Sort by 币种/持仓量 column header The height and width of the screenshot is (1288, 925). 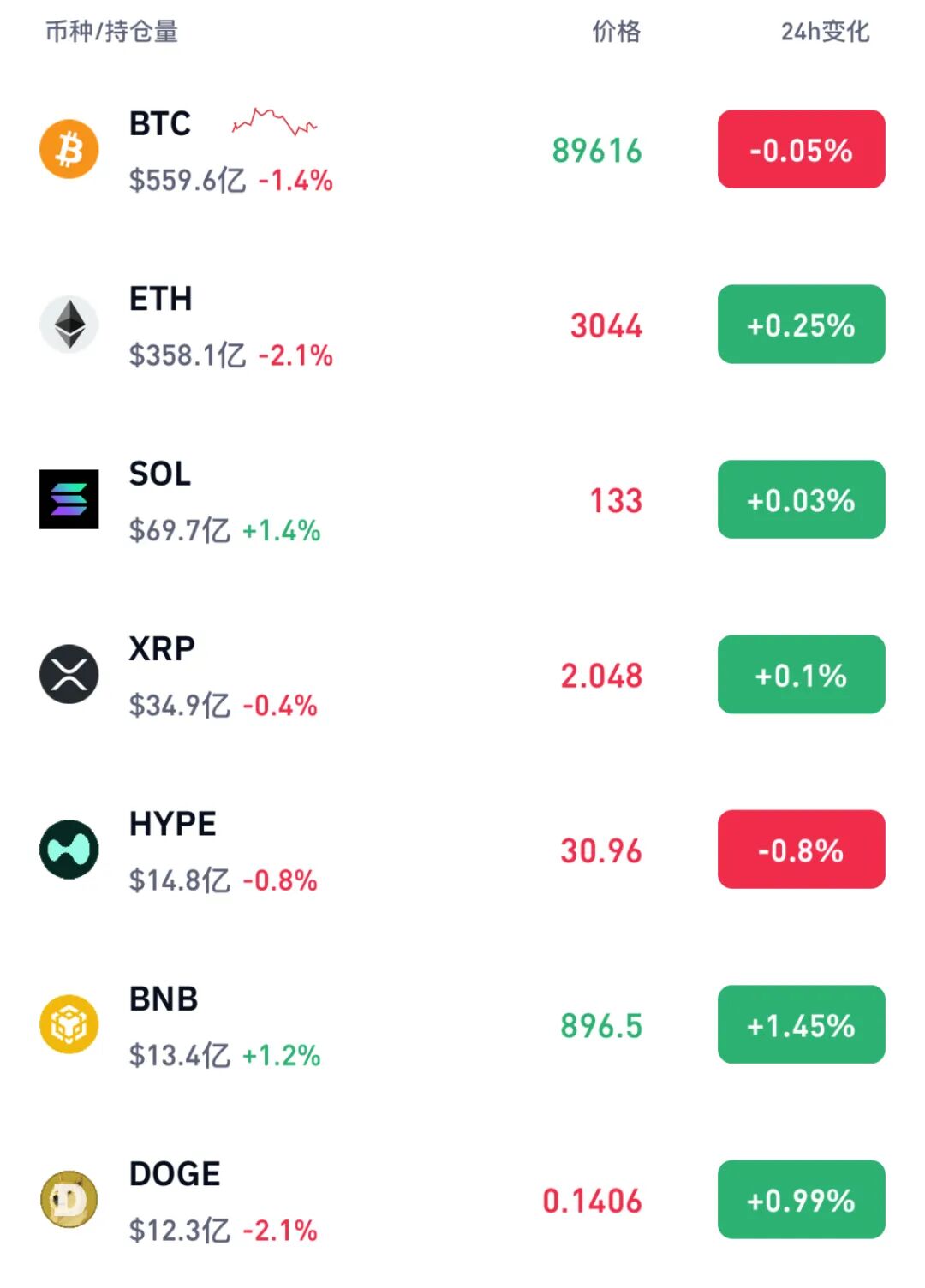[111, 32]
